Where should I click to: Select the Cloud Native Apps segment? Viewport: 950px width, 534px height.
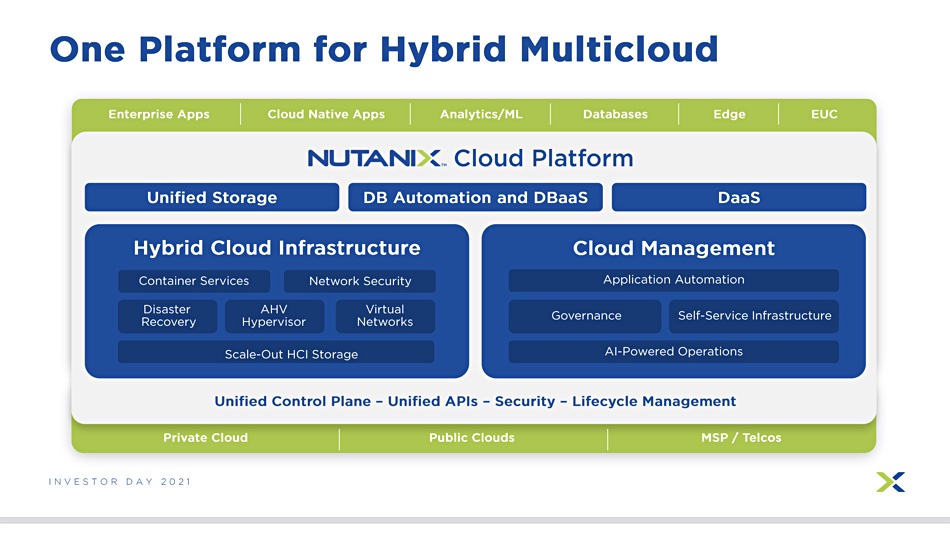326,114
